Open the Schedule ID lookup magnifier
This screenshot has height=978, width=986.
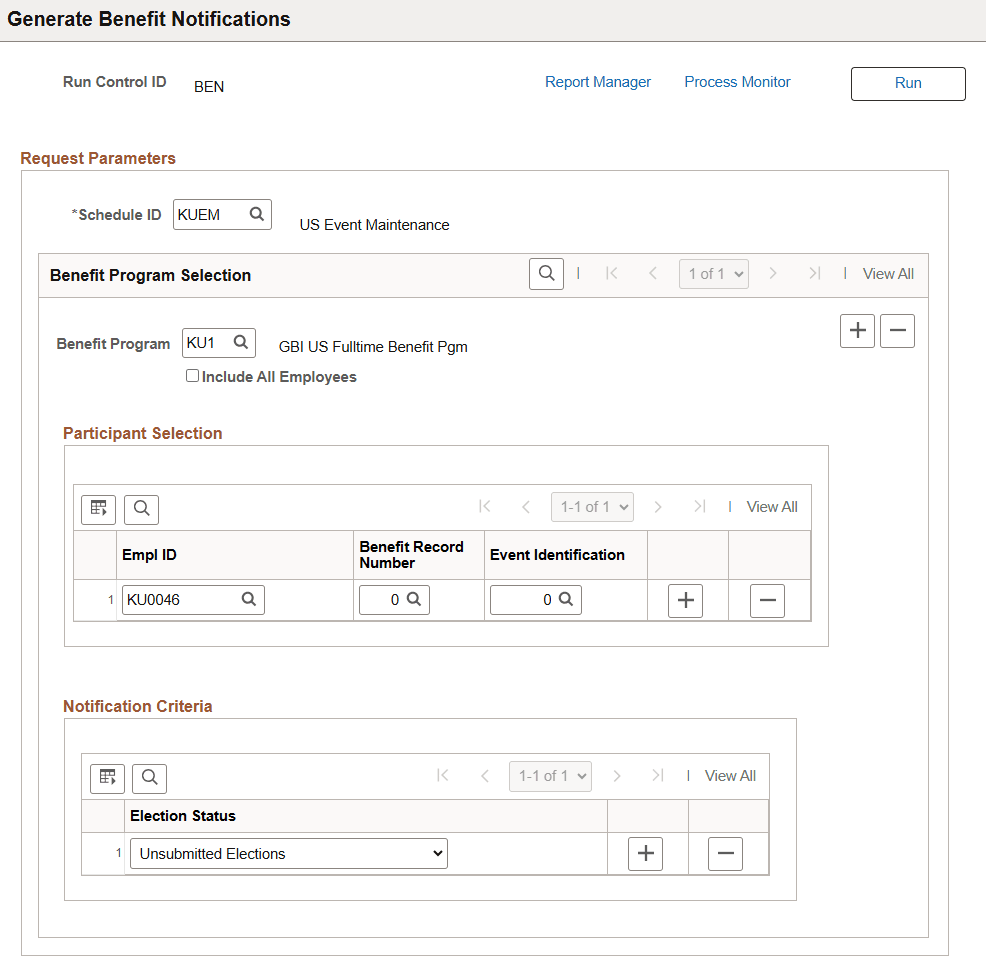[x=255, y=214]
